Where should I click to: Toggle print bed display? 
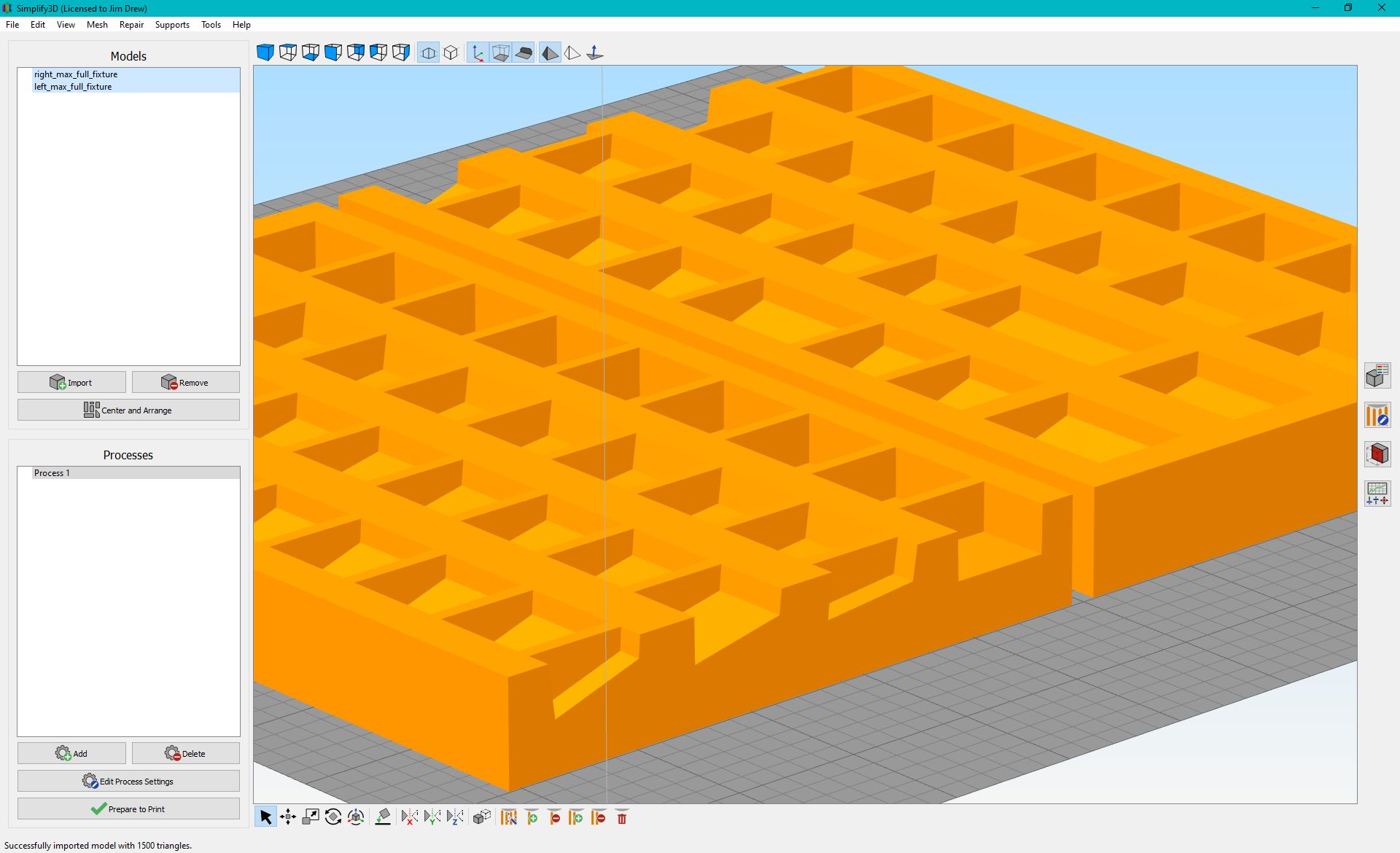pyautogui.click(x=523, y=52)
